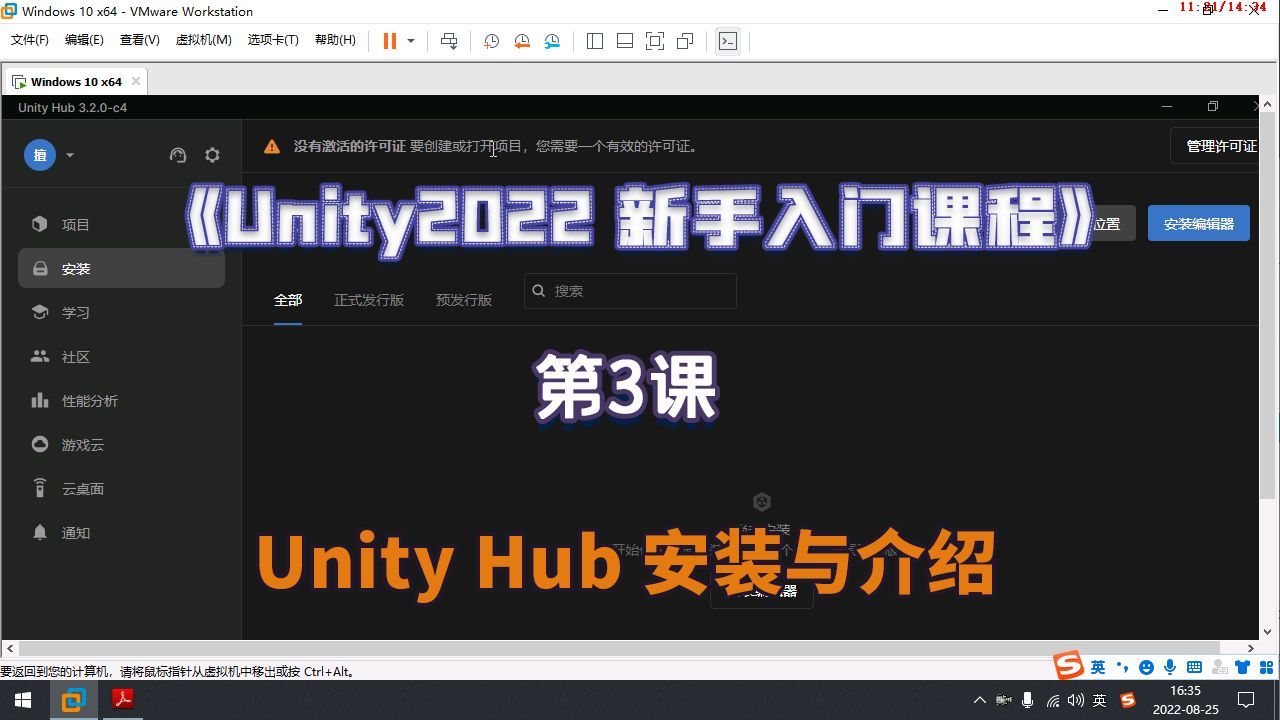This screenshot has height=720, width=1280.
Task: Switch to the 正式发行版 tab
Action: (x=369, y=300)
